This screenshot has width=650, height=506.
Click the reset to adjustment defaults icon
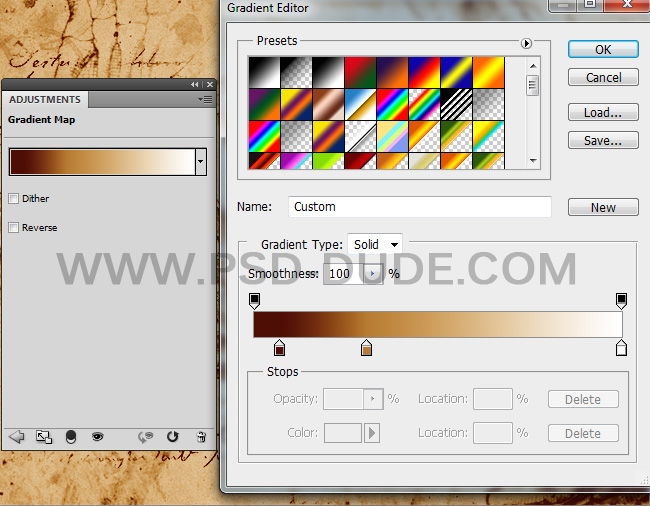[172, 436]
